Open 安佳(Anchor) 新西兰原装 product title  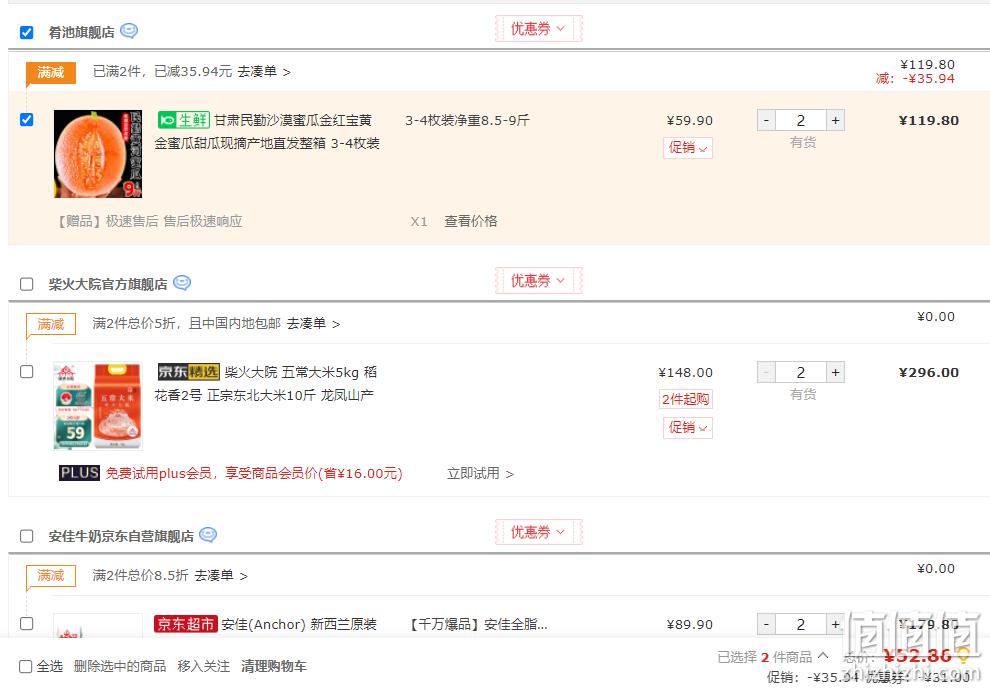(299, 624)
